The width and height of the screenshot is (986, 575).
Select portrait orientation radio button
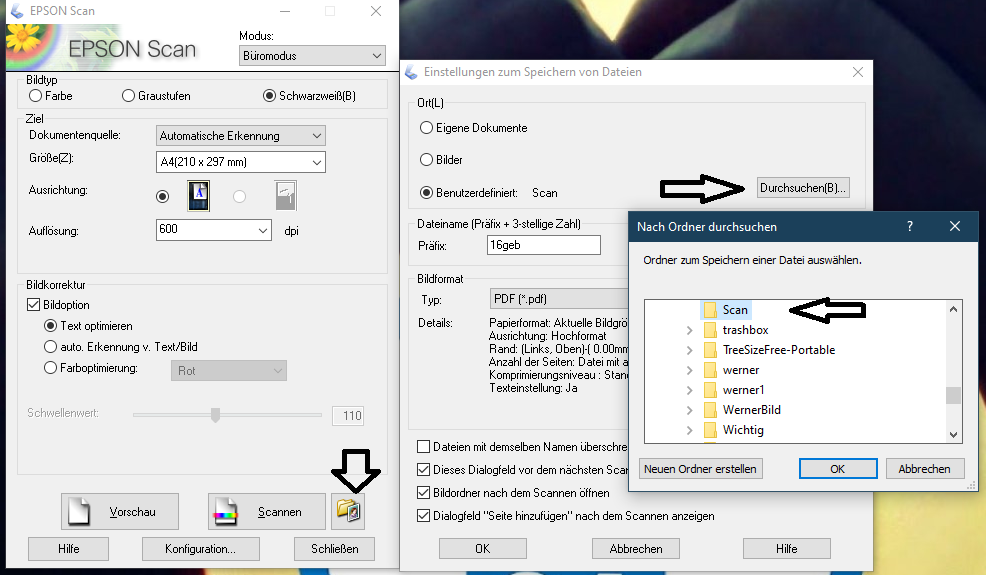[x=163, y=196]
